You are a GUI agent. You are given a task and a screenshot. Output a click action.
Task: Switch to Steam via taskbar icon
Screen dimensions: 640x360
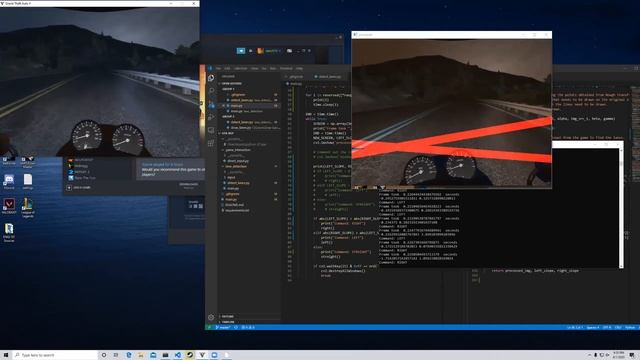190,355
